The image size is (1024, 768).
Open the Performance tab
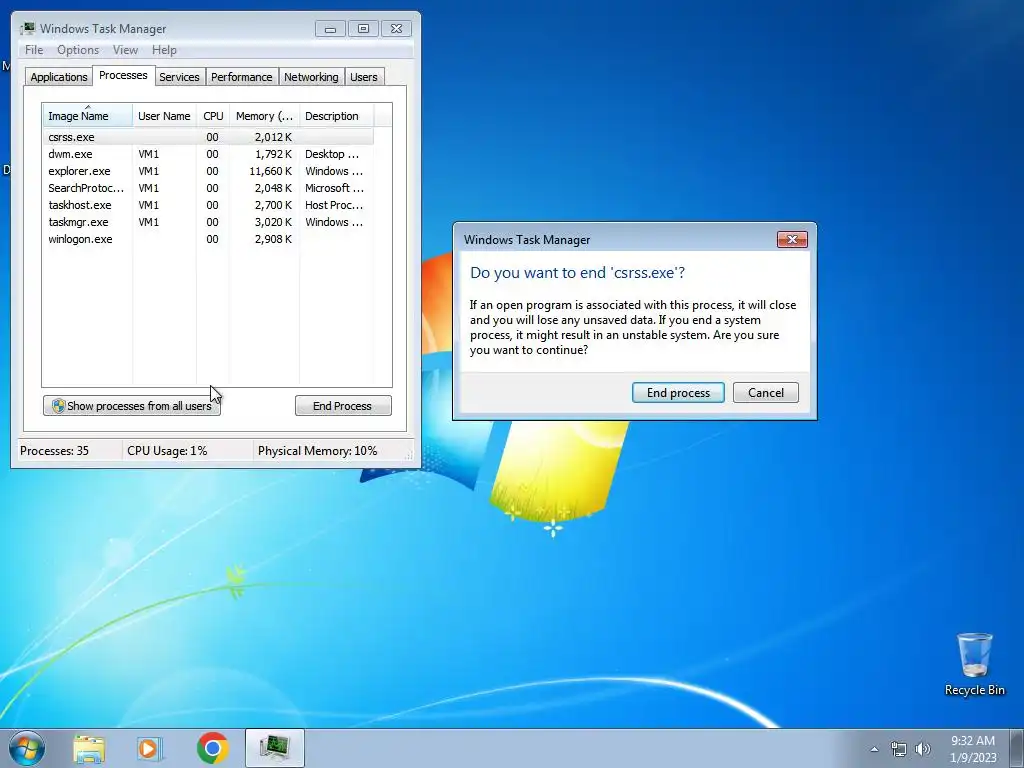point(241,77)
